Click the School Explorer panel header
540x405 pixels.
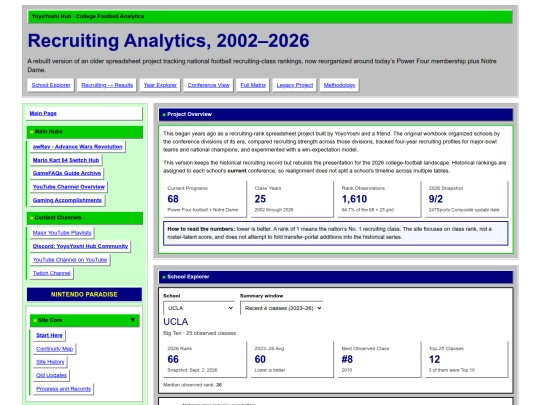pos(336,277)
